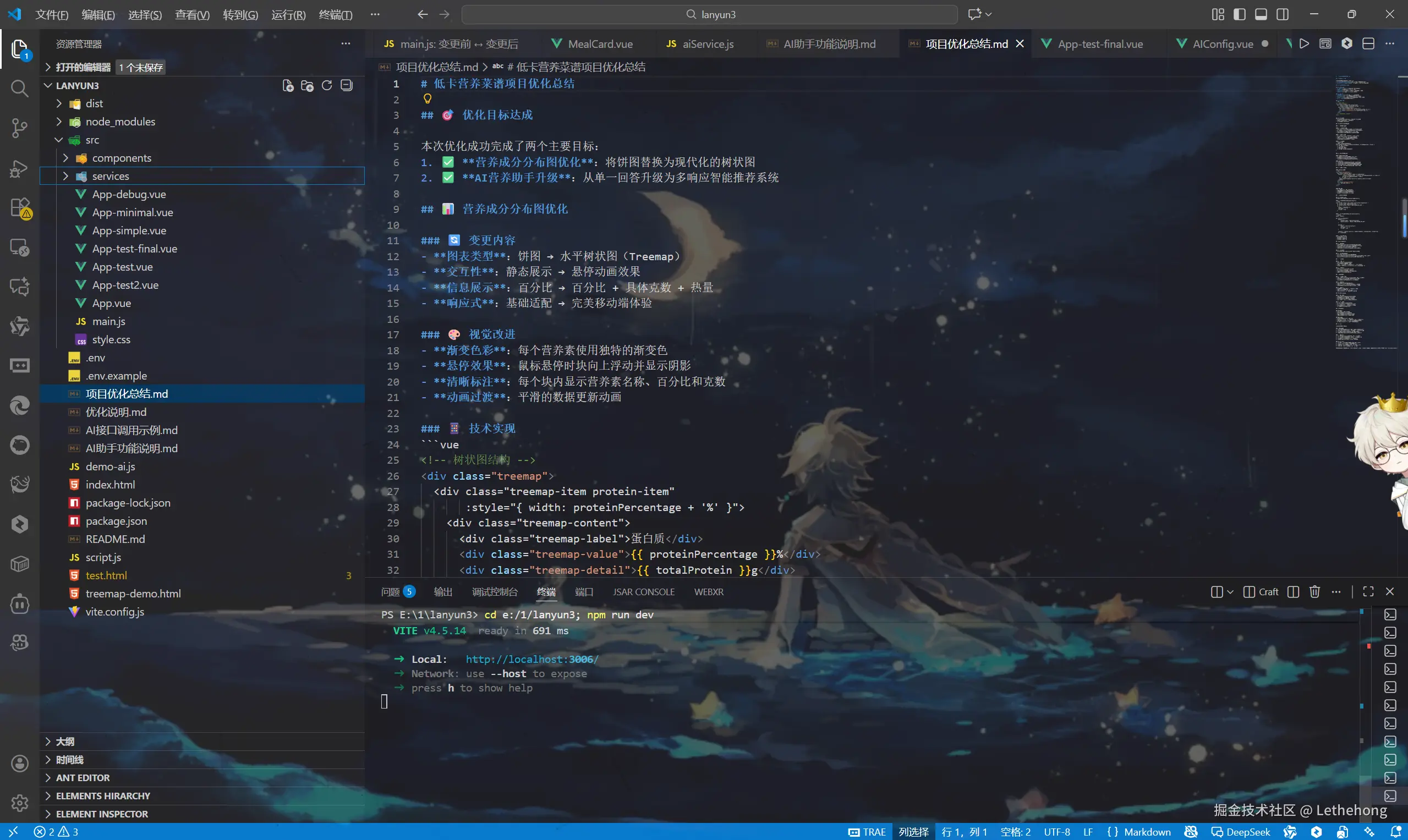Image resolution: width=1408 pixels, height=840 pixels.
Task: Expand the services folder
Action: click(111, 176)
